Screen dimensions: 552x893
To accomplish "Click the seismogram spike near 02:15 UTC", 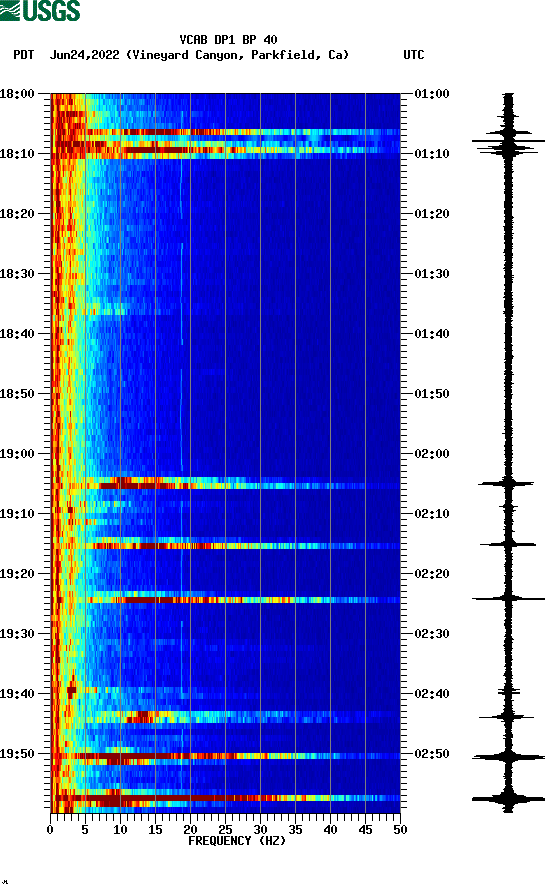I will point(508,544).
